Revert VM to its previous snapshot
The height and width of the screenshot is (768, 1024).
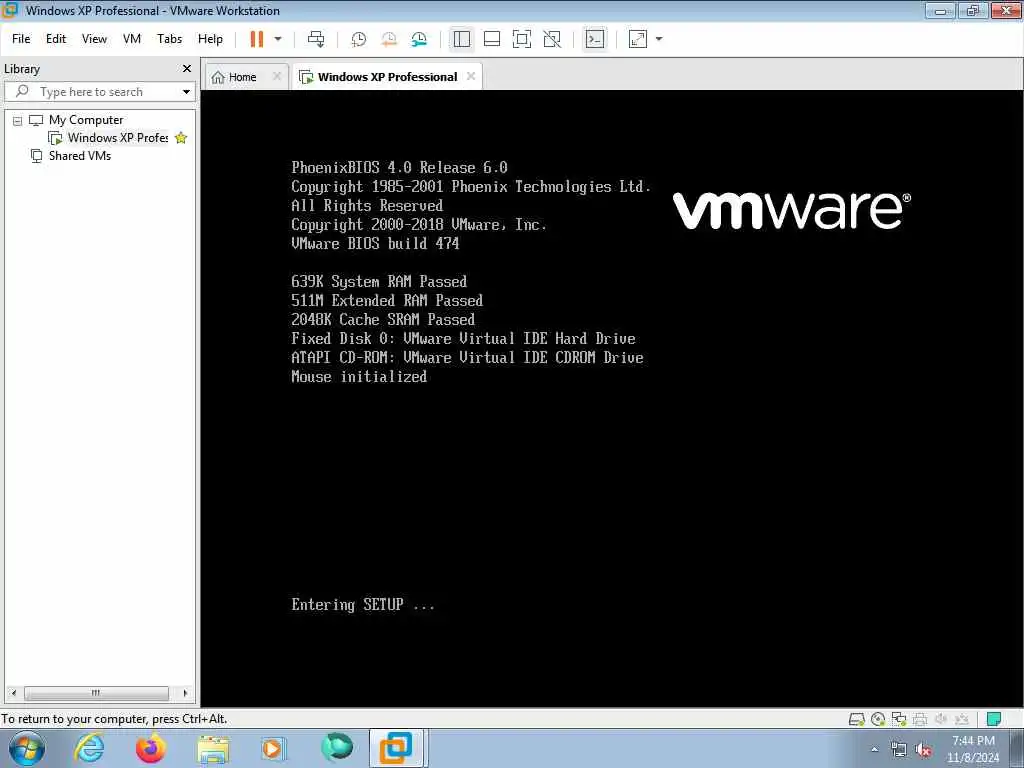(389, 39)
